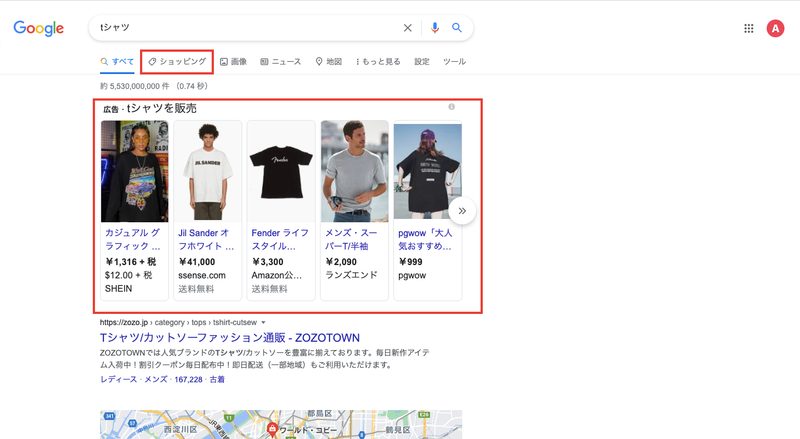Click the ¥41,000 price
The width and height of the screenshot is (800, 439).
[x=196, y=262]
